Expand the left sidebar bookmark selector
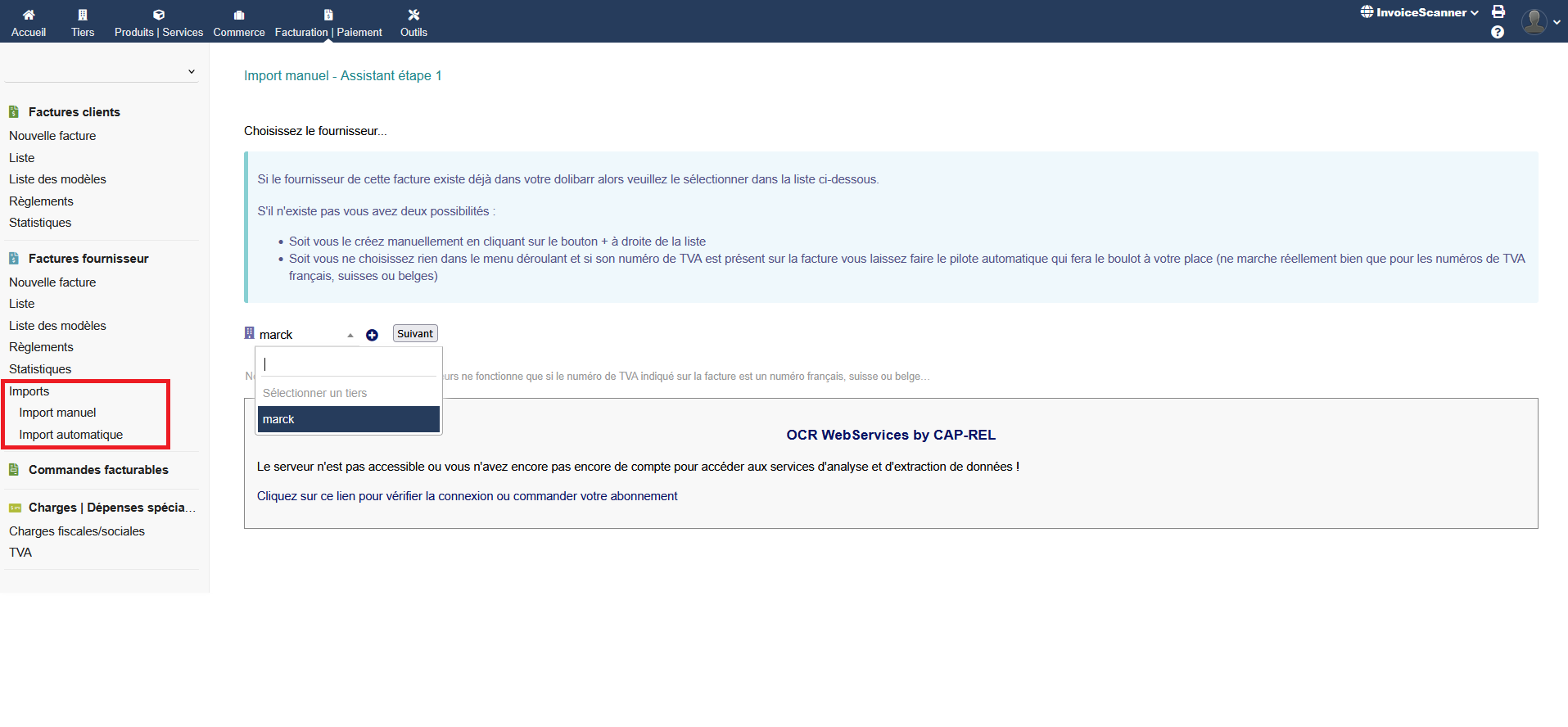 point(102,71)
